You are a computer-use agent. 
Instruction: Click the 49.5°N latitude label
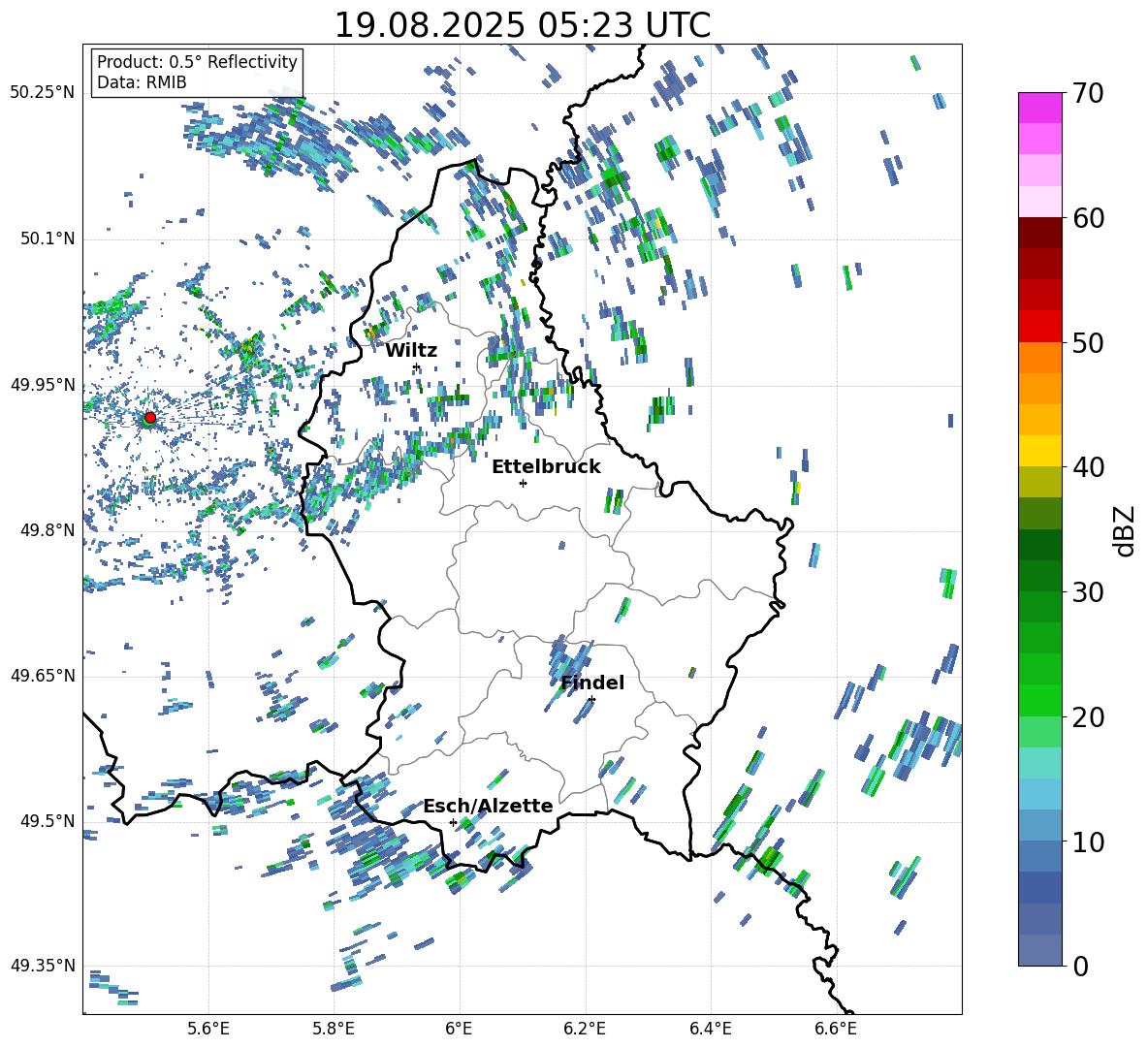coord(47,820)
